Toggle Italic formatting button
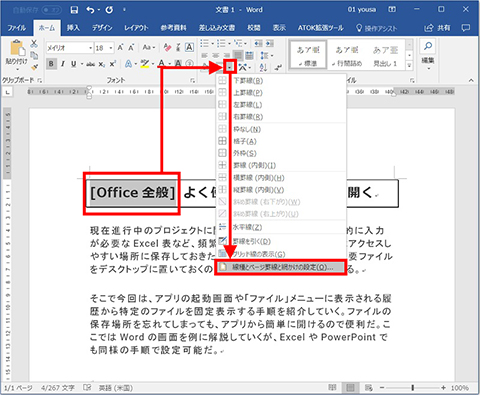The width and height of the screenshot is (480, 395). (x=62, y=64)
